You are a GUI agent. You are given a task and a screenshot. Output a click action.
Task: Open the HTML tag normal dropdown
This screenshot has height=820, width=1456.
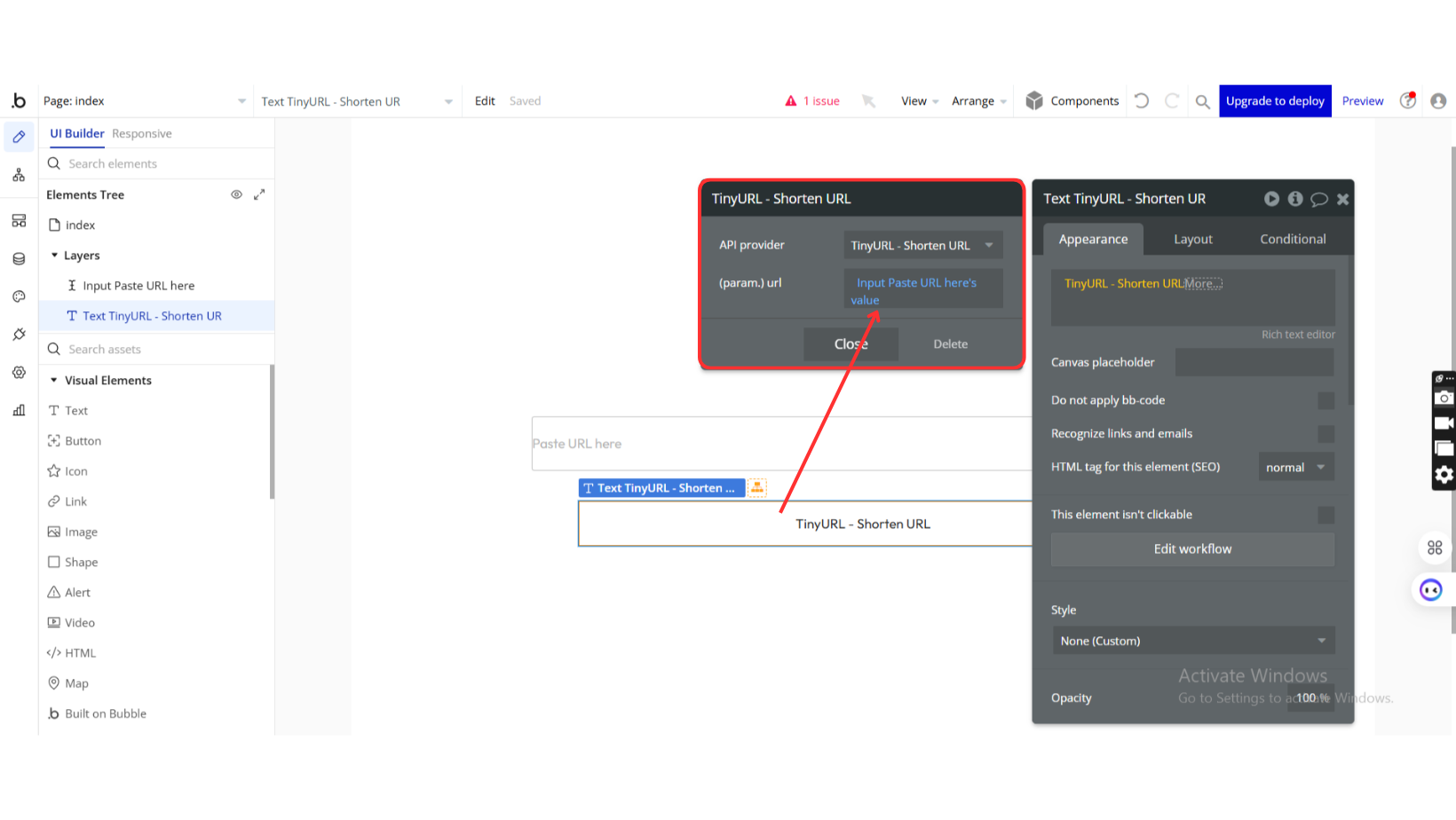[x=1296, y=468]
